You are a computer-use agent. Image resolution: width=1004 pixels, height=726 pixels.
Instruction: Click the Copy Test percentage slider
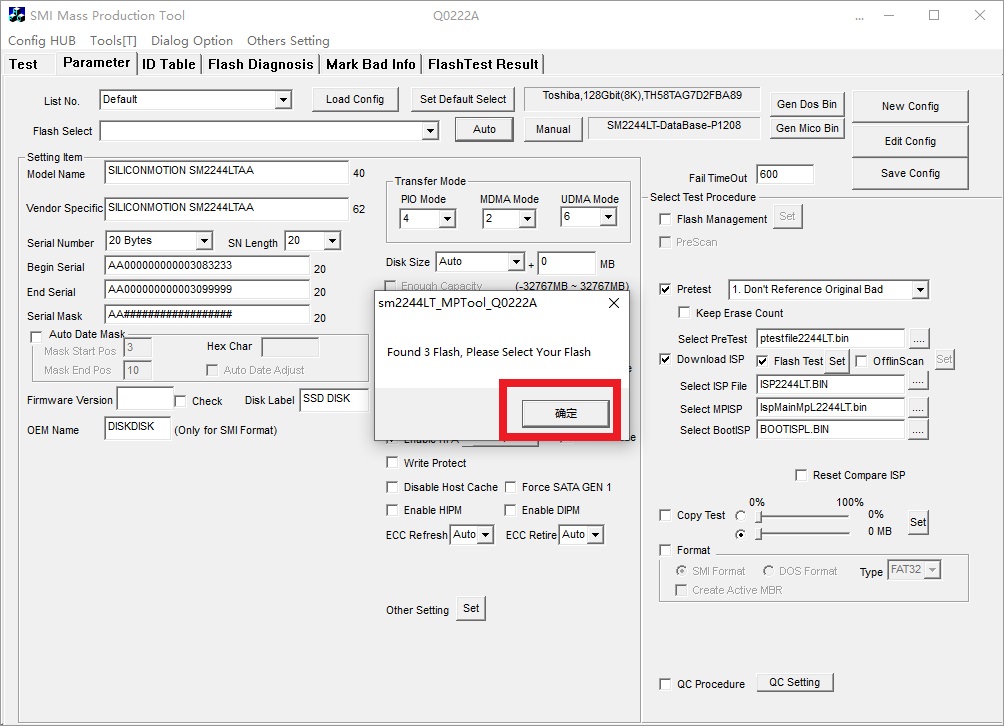tap(803, 517)
